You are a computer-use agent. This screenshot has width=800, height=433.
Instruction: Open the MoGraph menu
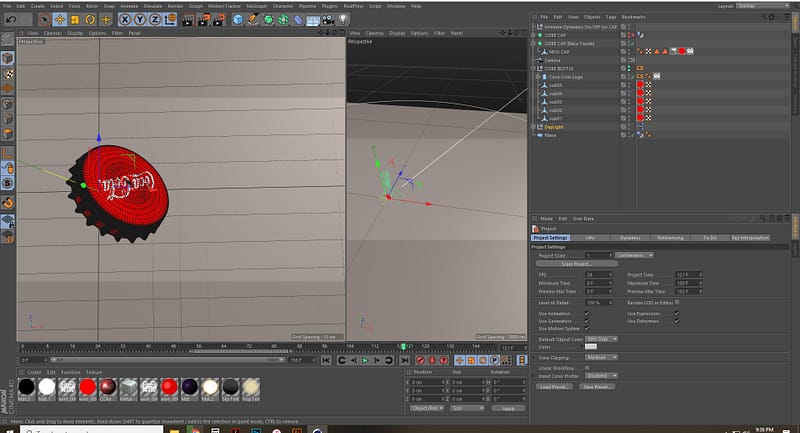257,6
